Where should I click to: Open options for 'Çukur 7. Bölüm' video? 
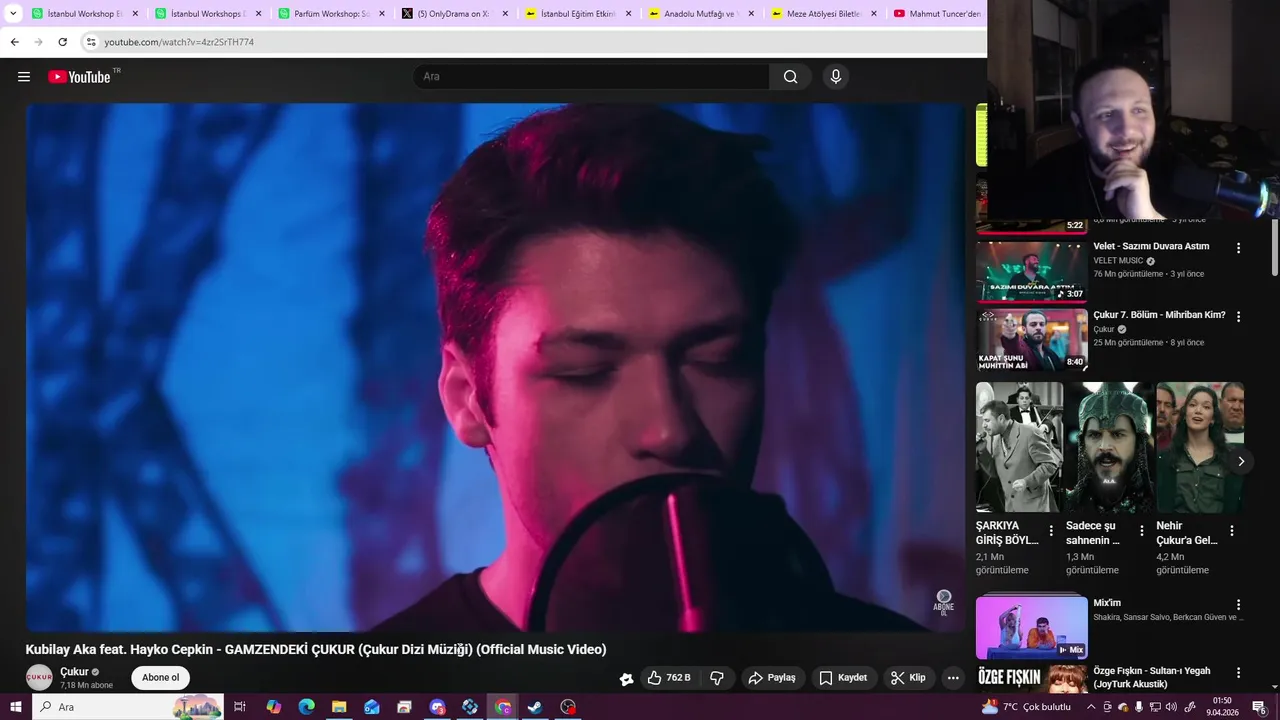point(1238,317)
